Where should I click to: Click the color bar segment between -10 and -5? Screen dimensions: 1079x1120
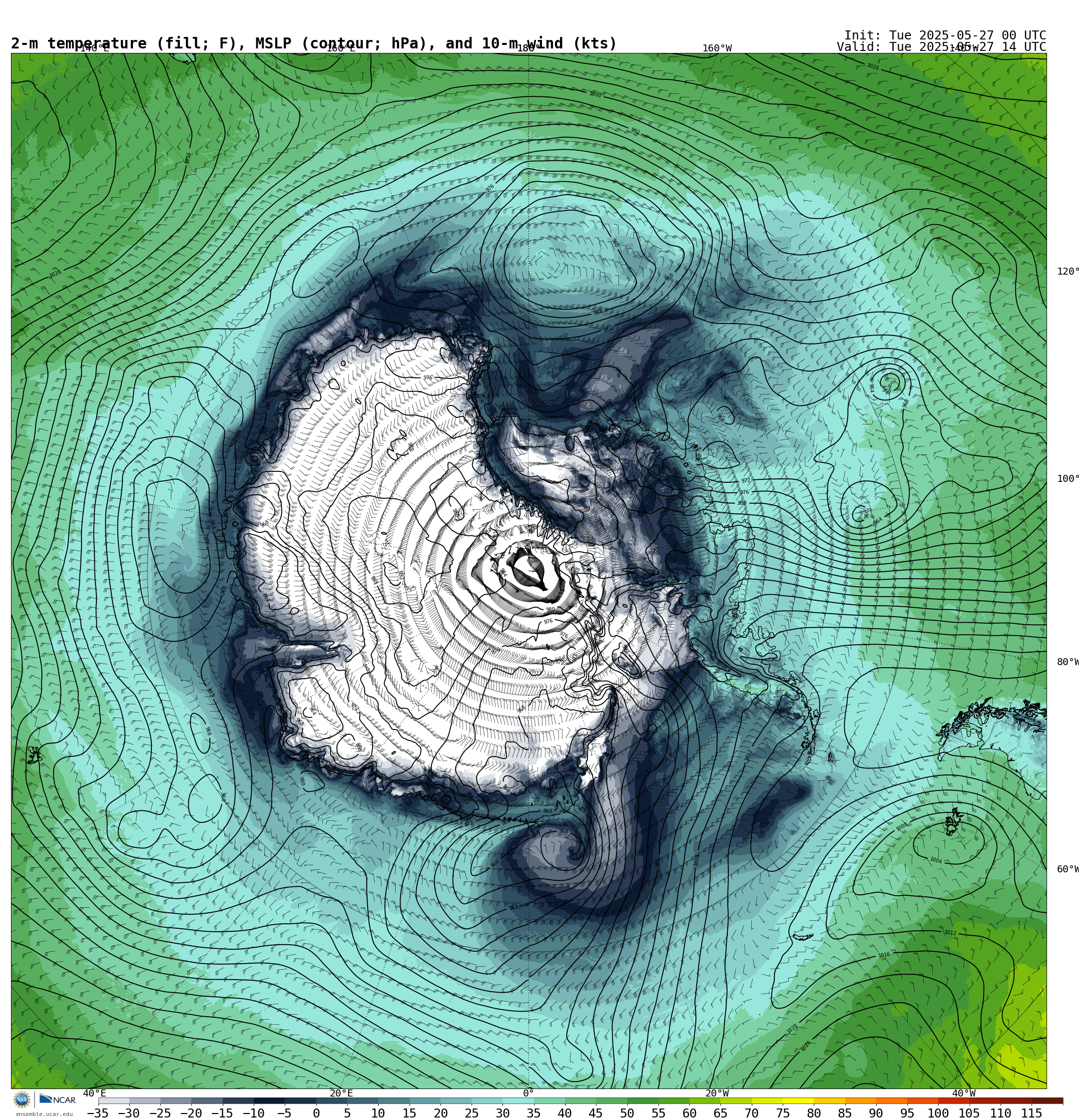click(269, 1101)
